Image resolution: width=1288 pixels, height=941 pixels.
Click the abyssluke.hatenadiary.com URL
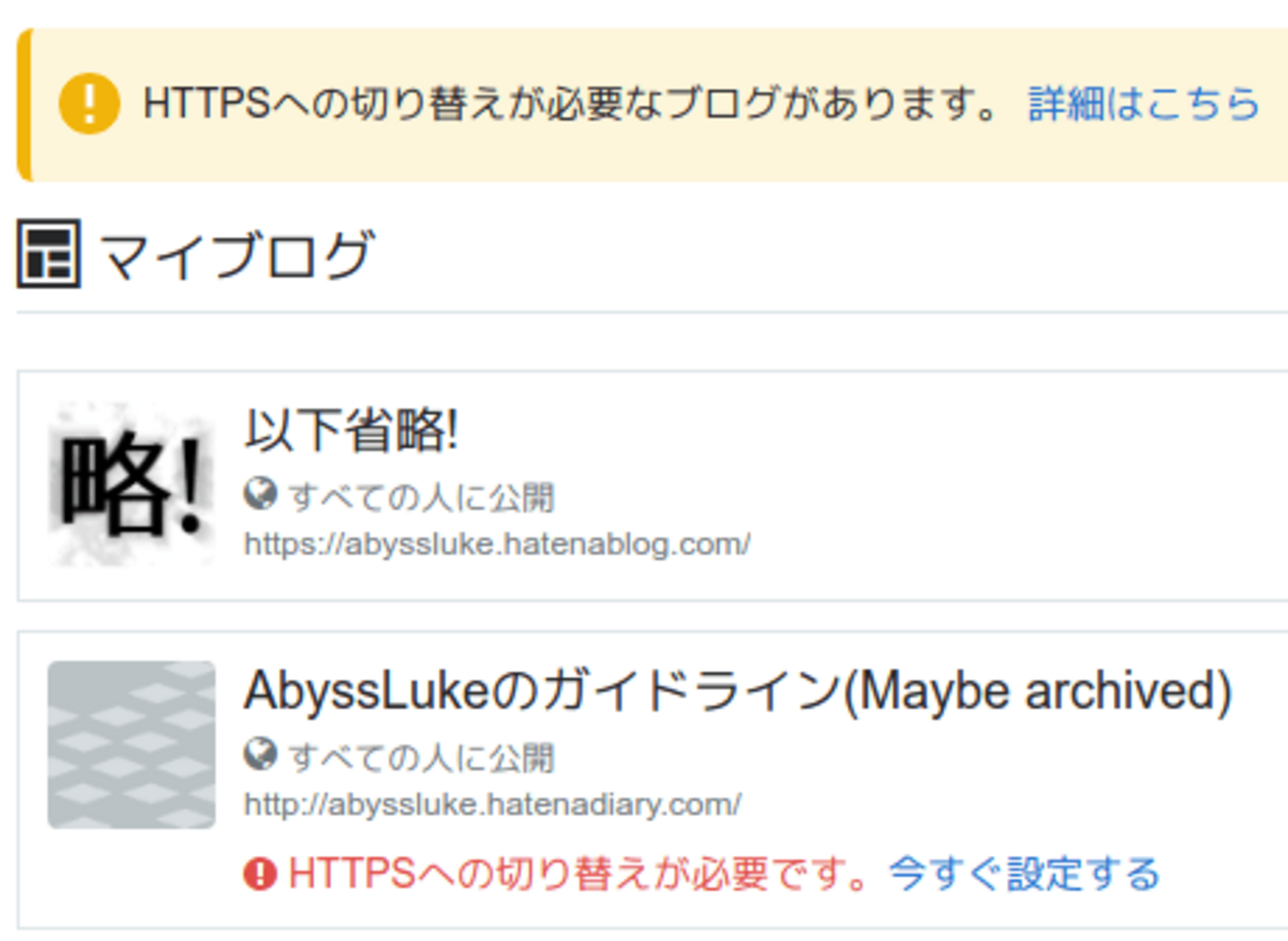pos(492,804)
